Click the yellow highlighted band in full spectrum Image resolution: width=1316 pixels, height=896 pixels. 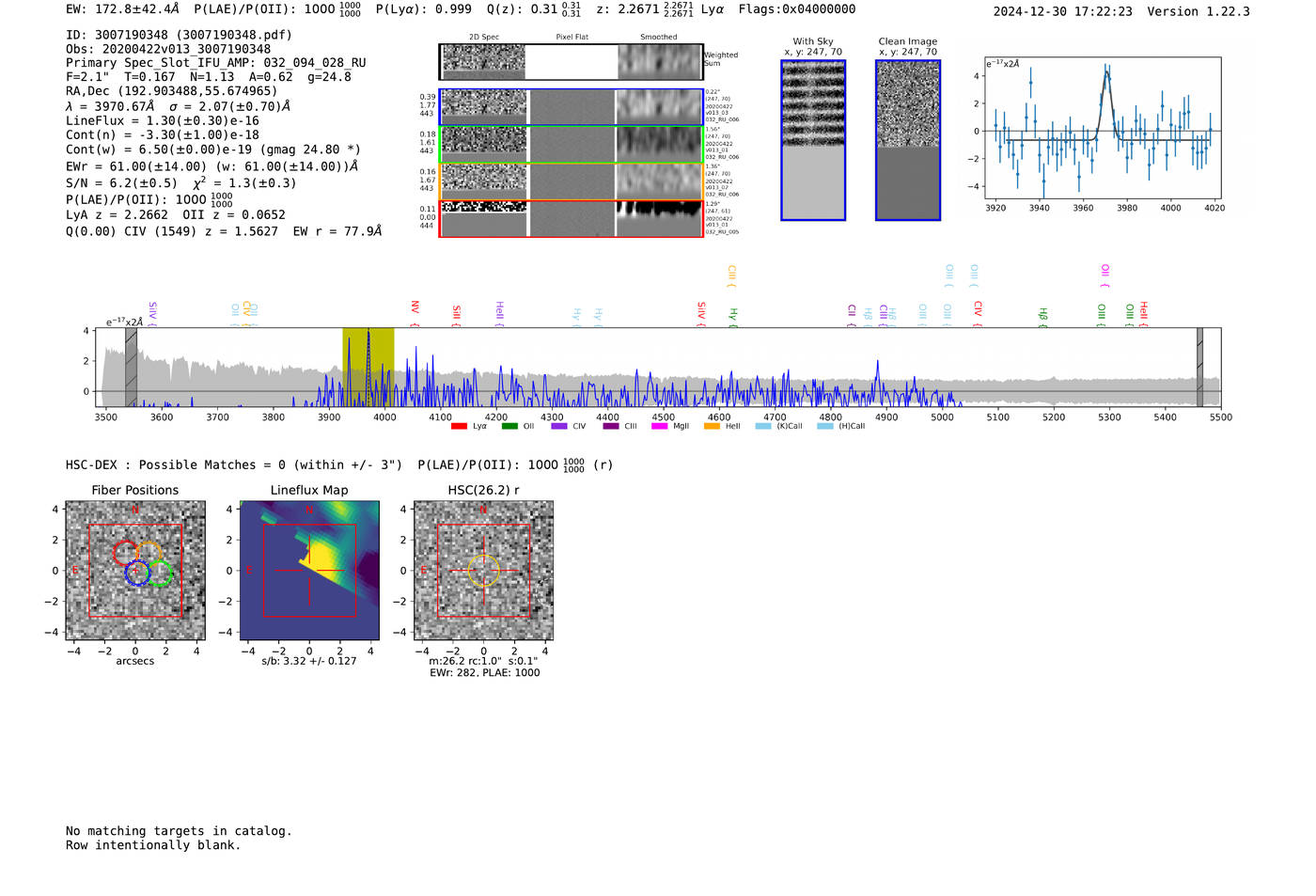[x=368, y=367]
